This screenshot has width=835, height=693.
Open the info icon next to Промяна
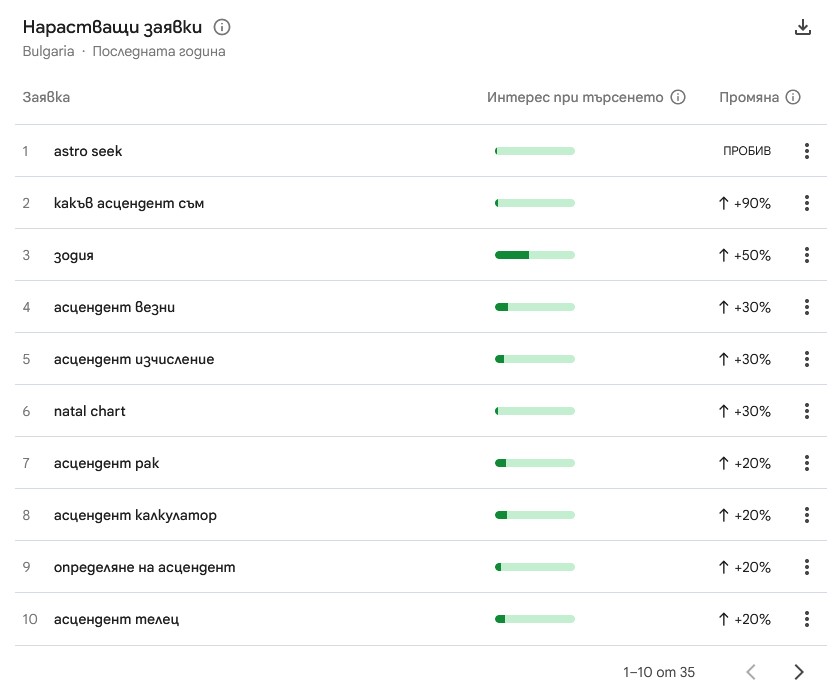pyautogui.click(x=793, y=97)
